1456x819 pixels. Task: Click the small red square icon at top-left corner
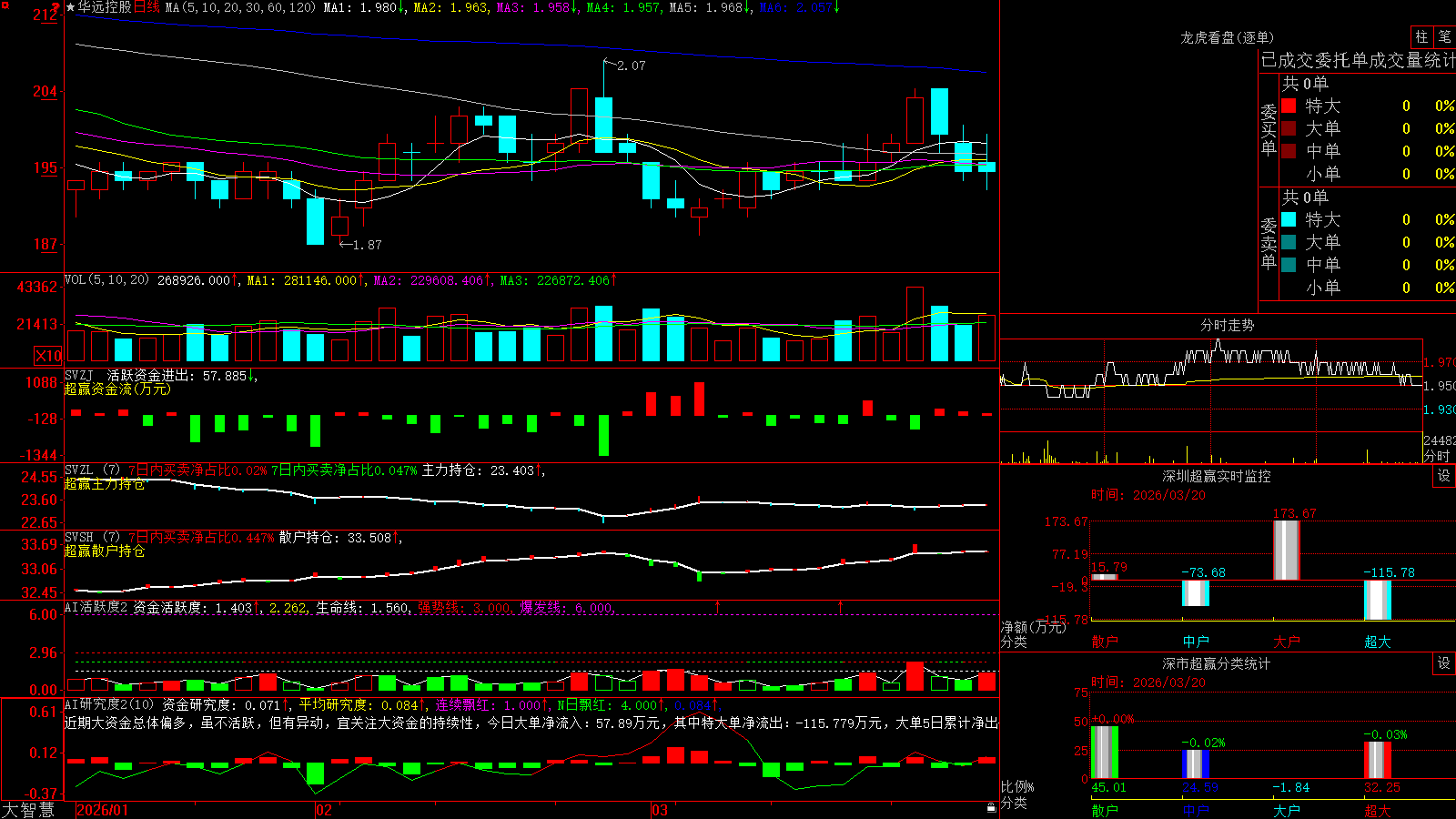point(5,5)
